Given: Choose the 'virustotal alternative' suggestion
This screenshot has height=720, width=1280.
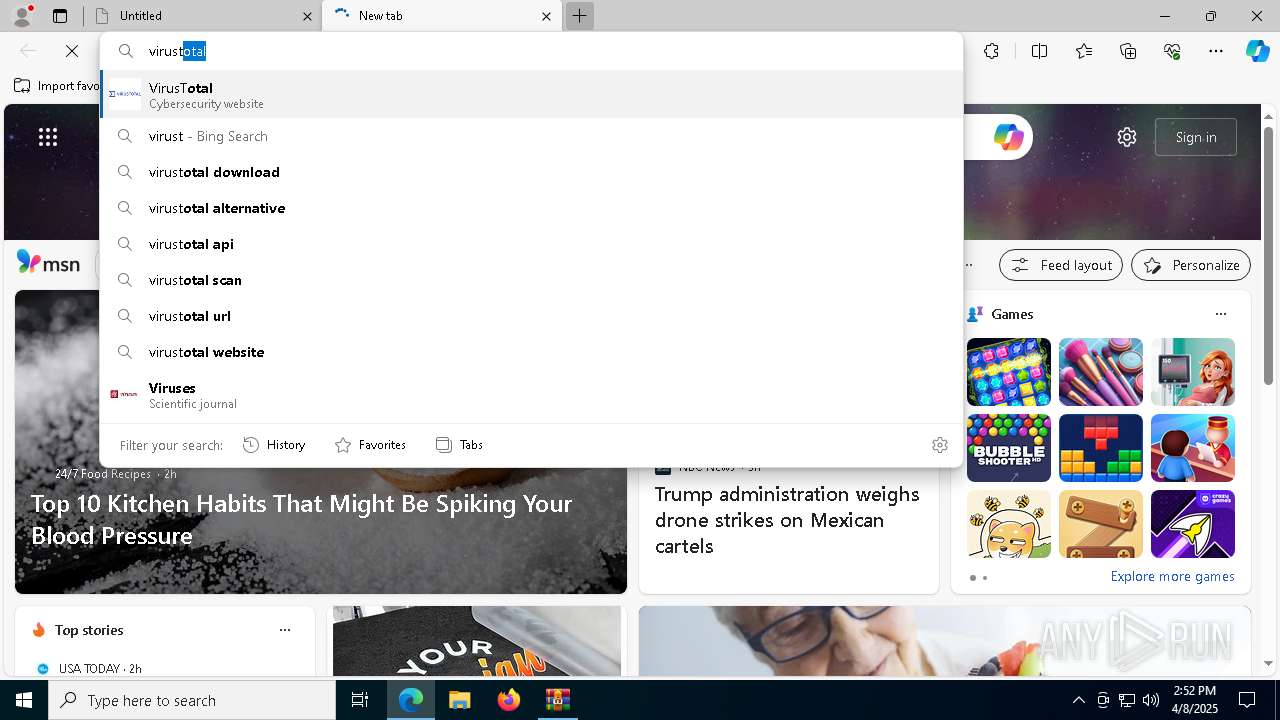Looking at the screenshot, I should (531, 208).
